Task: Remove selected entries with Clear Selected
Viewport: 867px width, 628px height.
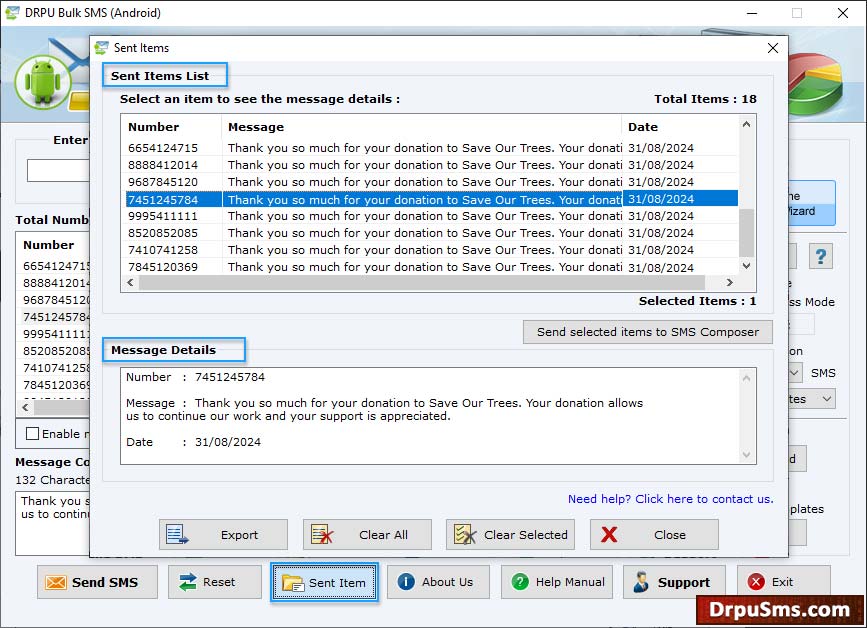Action: [x=510, y=535]
